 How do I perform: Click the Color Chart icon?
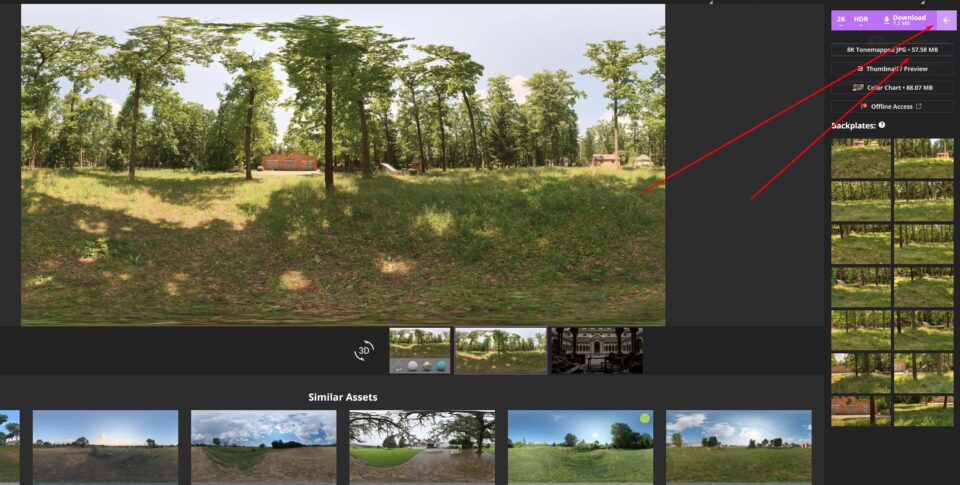[x=858, y=87]
